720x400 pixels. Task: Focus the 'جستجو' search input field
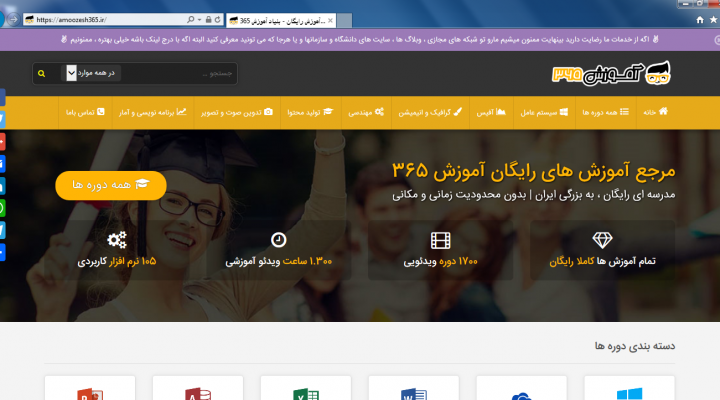point(179,73)
